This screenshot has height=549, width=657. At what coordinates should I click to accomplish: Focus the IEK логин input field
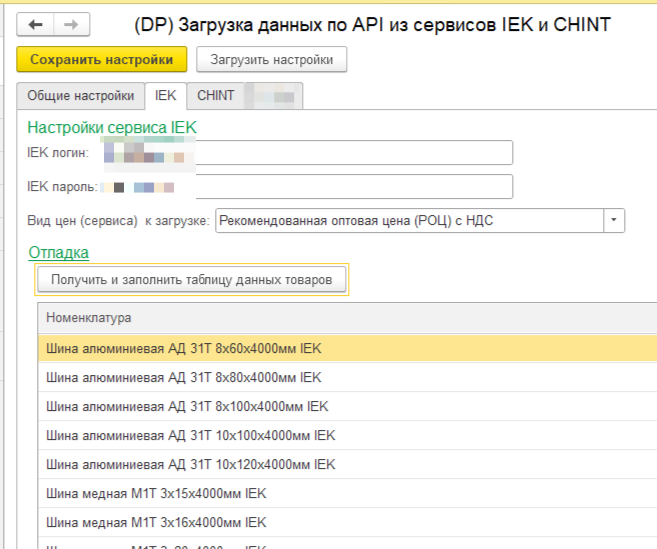352,152
